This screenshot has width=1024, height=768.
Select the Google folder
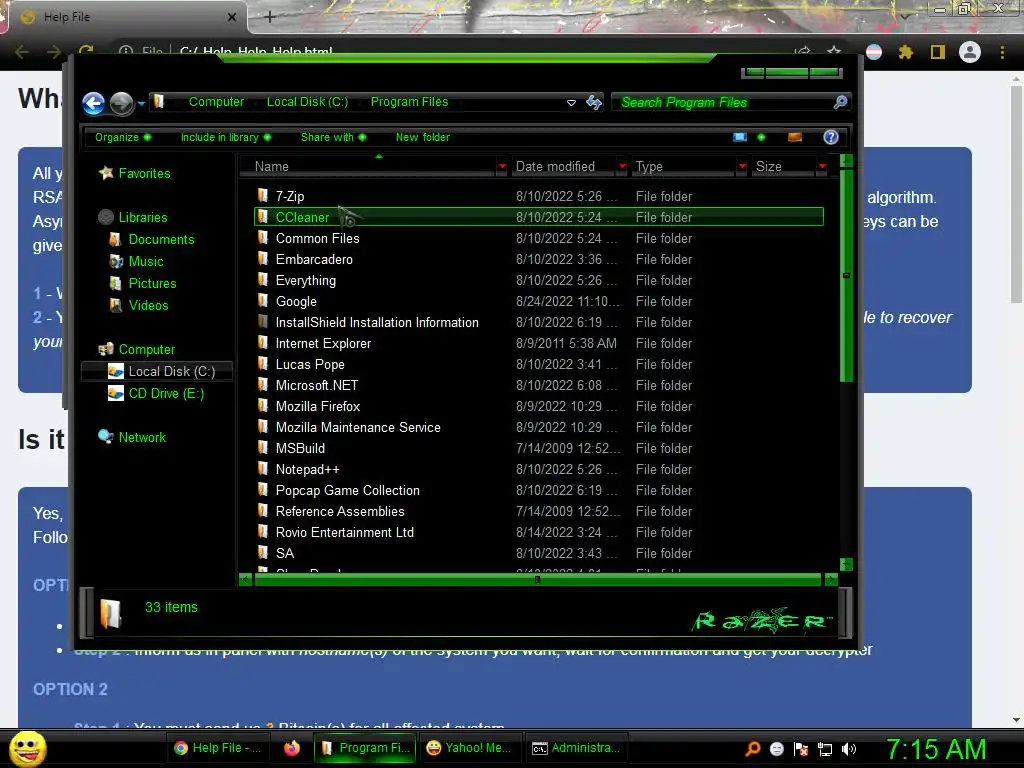tap(539, 301)
